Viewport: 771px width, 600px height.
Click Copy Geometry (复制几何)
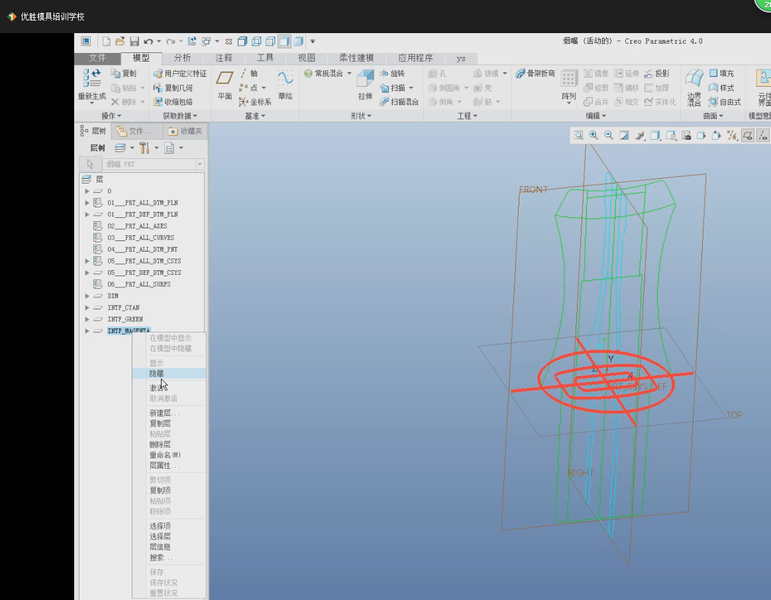coord(173,88)
